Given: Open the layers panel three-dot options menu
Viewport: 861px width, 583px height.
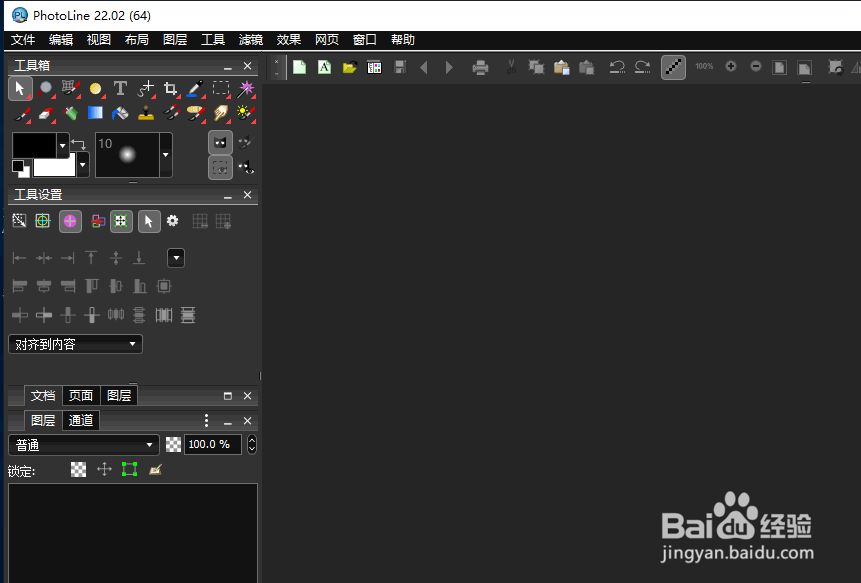Looking at the screenshot, I should pos(206,421).
